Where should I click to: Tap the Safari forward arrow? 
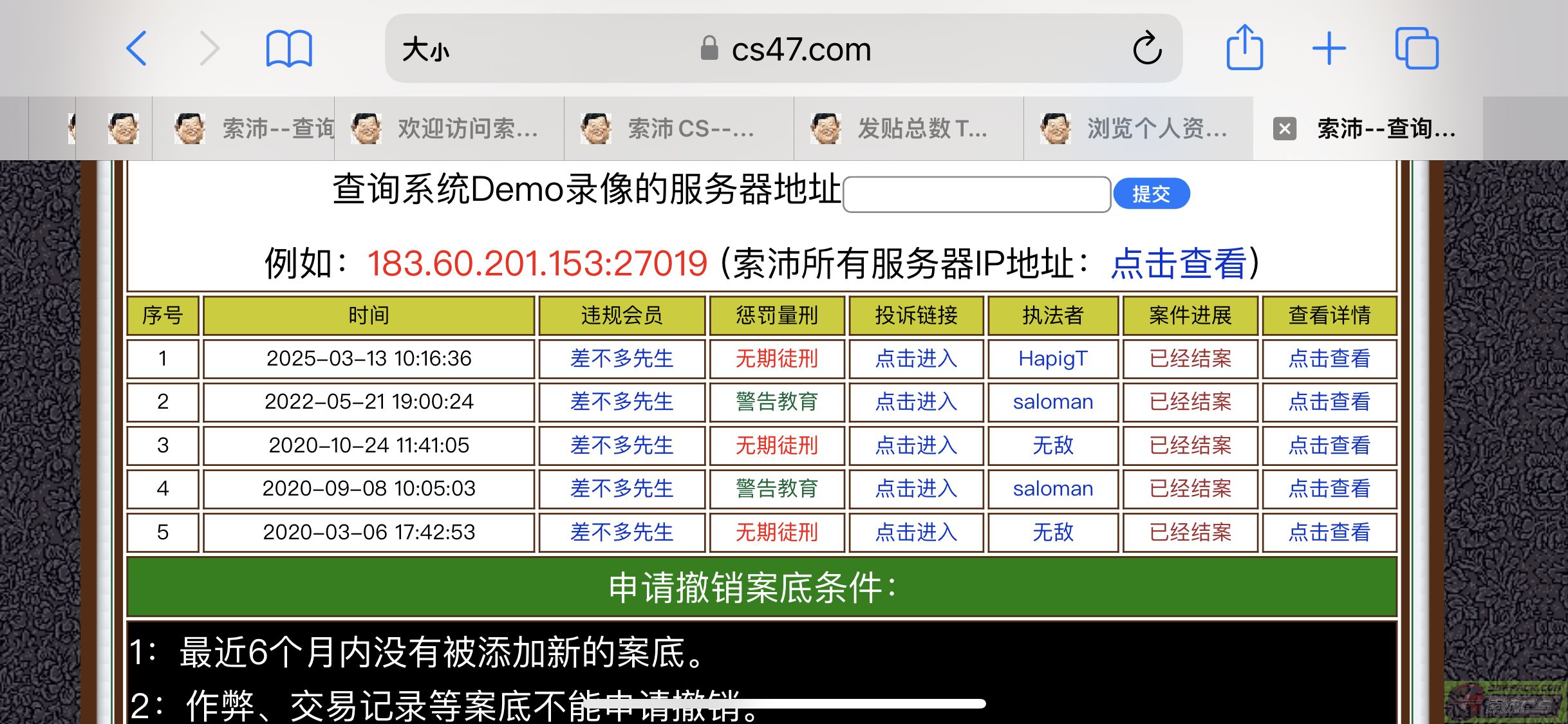point(209,48)
